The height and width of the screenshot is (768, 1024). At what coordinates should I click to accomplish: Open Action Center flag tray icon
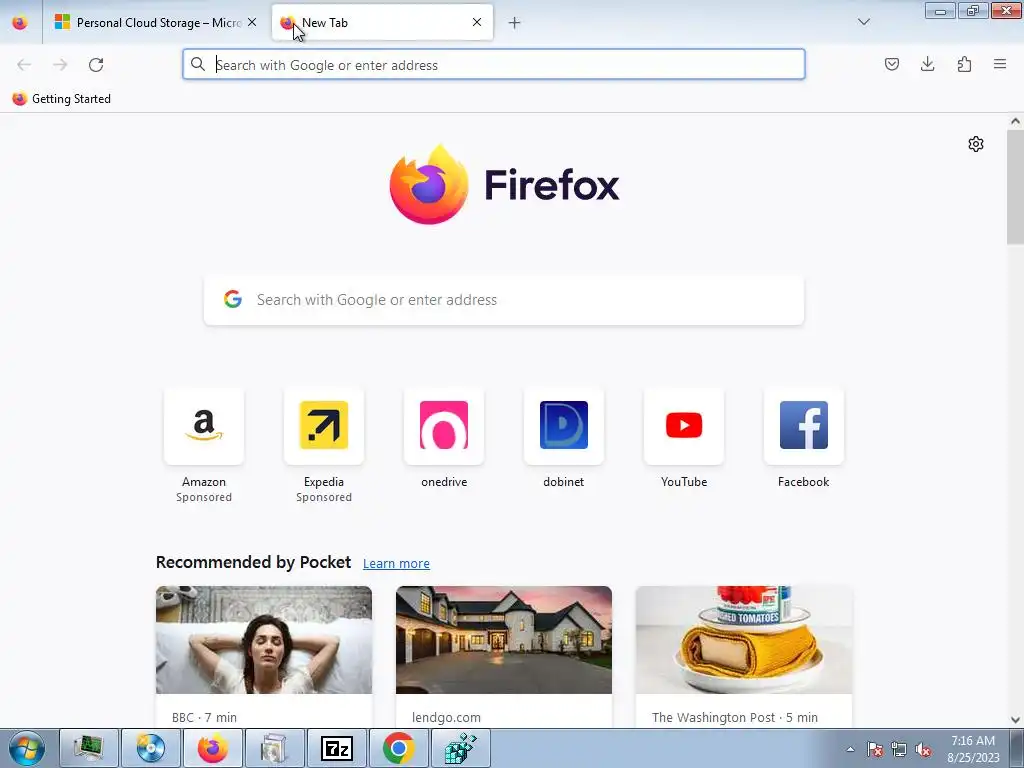tap(875, 750)
